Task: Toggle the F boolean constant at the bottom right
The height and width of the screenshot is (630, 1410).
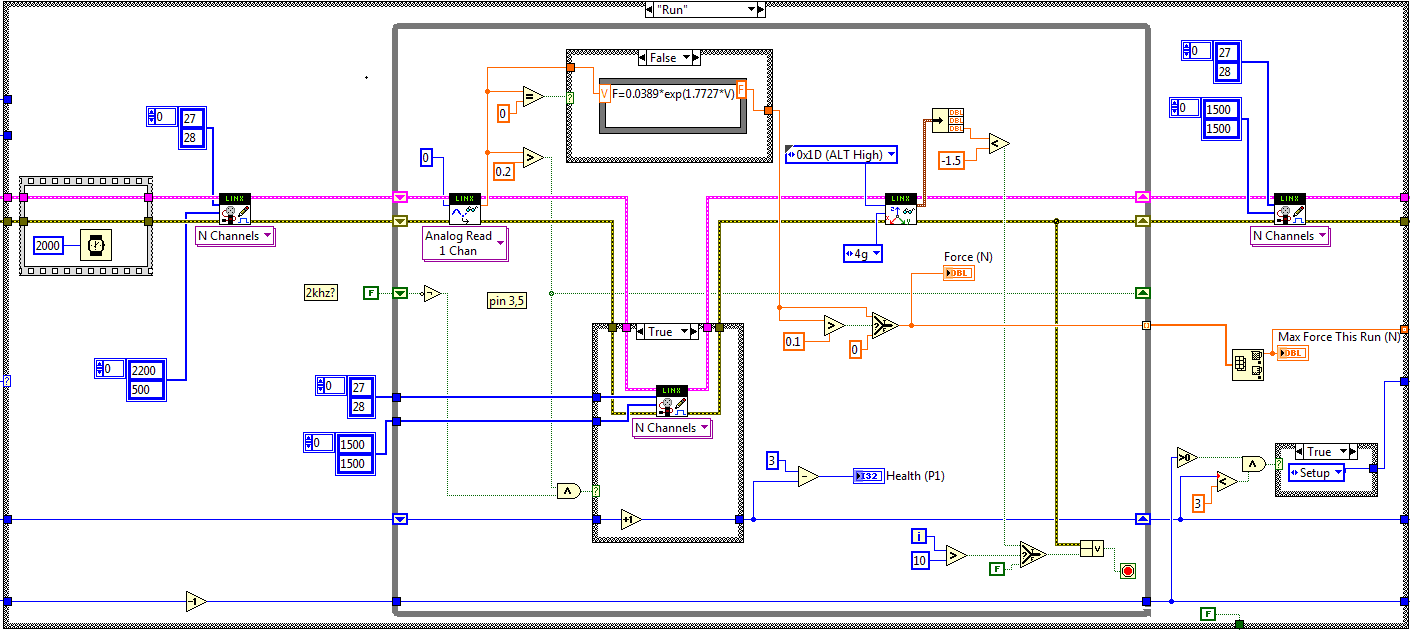Action: point(1208,613)
